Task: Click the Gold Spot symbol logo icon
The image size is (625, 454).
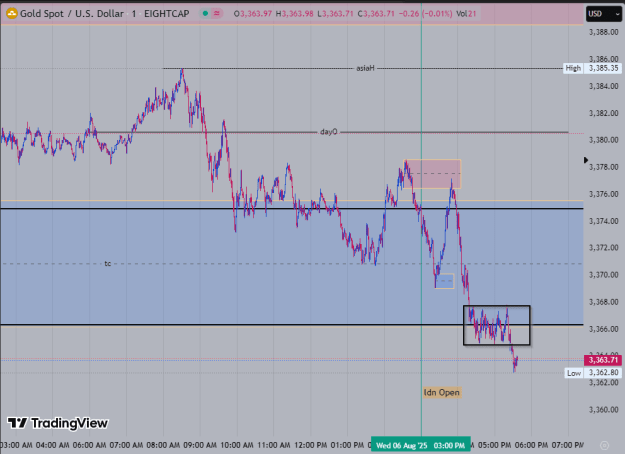Action: (12, 14)
